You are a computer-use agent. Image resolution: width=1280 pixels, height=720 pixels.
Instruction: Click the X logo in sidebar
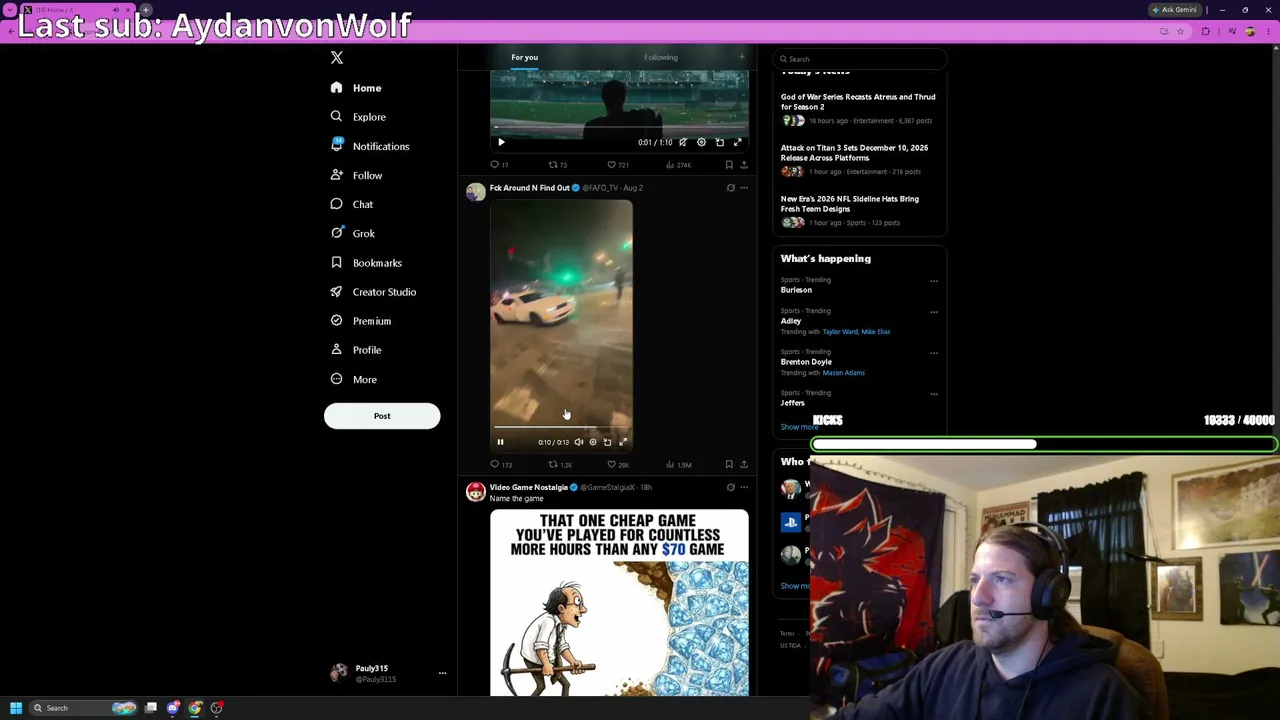pyautogui.click(x=337, y=58)
